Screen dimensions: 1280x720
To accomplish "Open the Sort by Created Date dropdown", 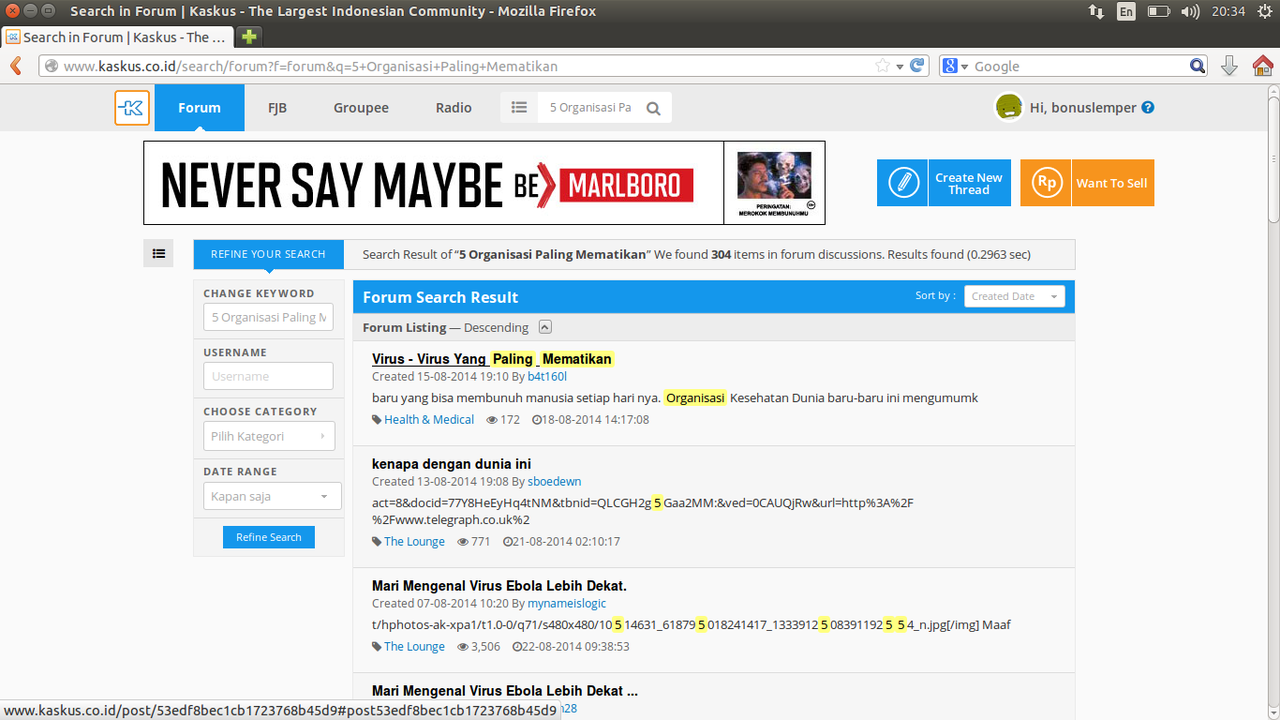I will 1014,296.
